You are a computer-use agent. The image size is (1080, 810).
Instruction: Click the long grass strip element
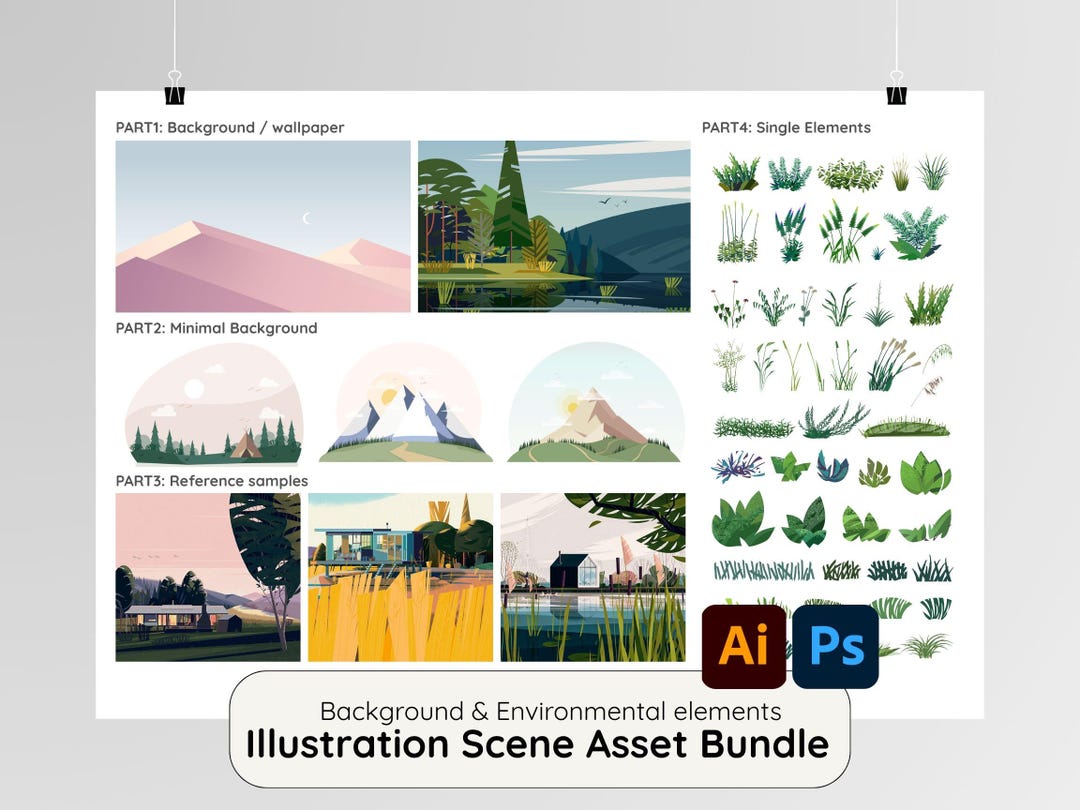pyautogui.click(x=763, y=570)
